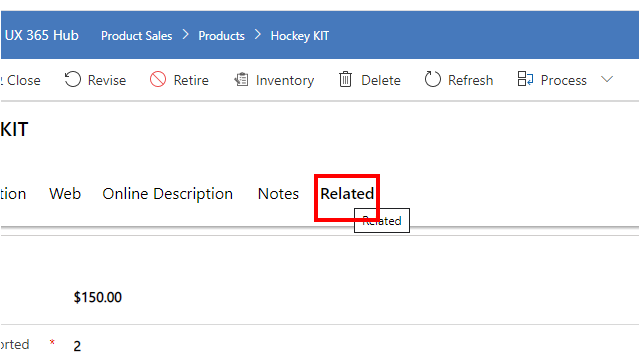Navigate to Products breadcrumb link
The width and height of the screenshot is (640, 360).
[222, 36]
